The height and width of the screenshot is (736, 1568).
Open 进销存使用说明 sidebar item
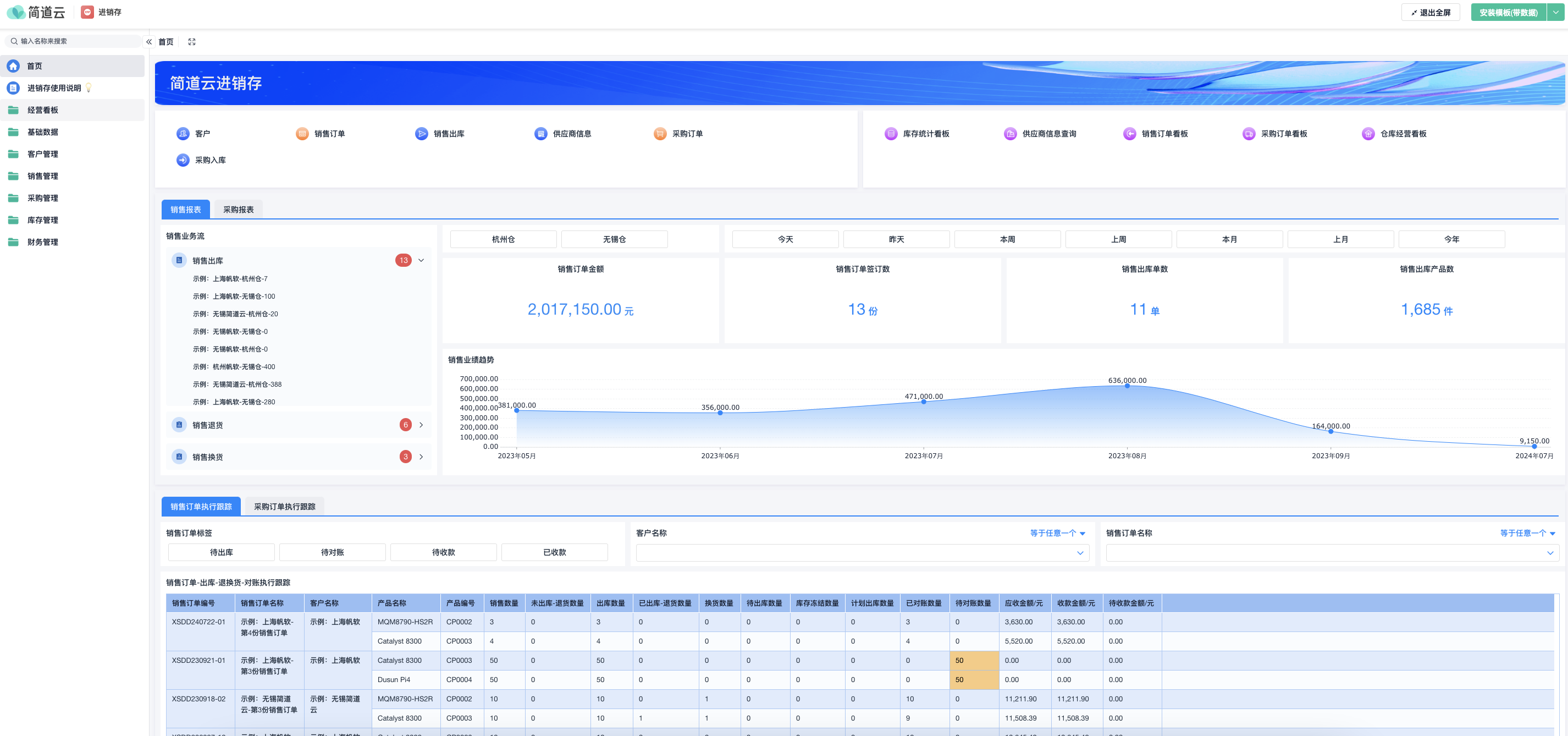(x=54, y=88)
